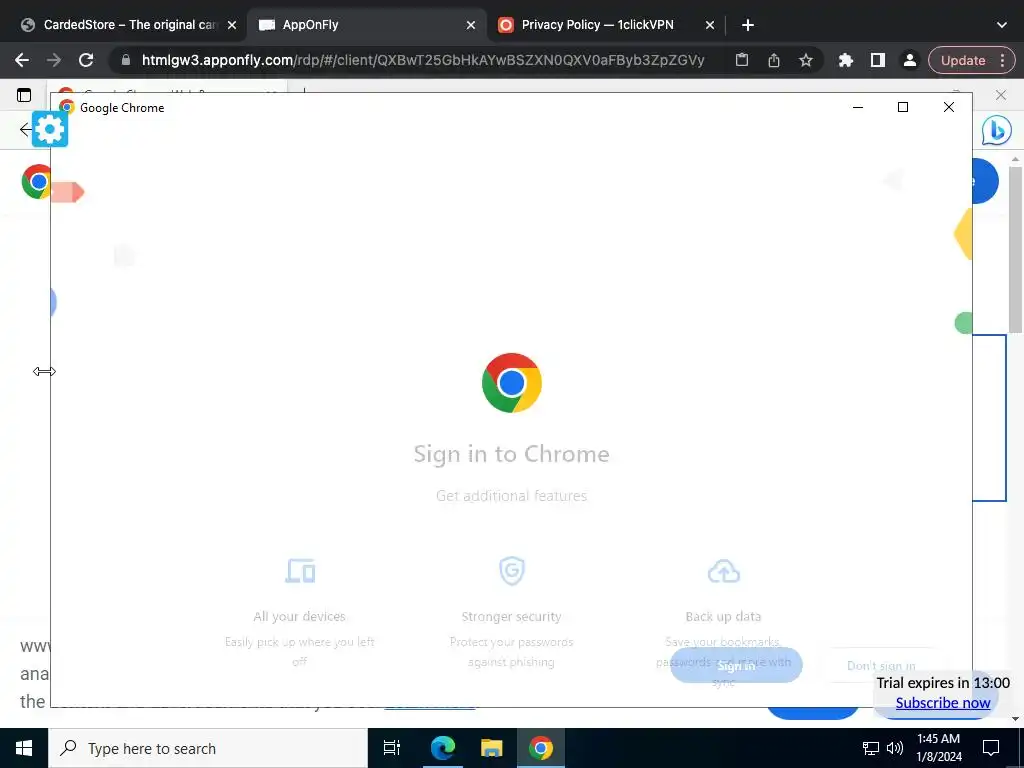Go back in the outer browser
Image resolution: width=1024 pixels, height=768 pixels.
(x=22, y=60)
